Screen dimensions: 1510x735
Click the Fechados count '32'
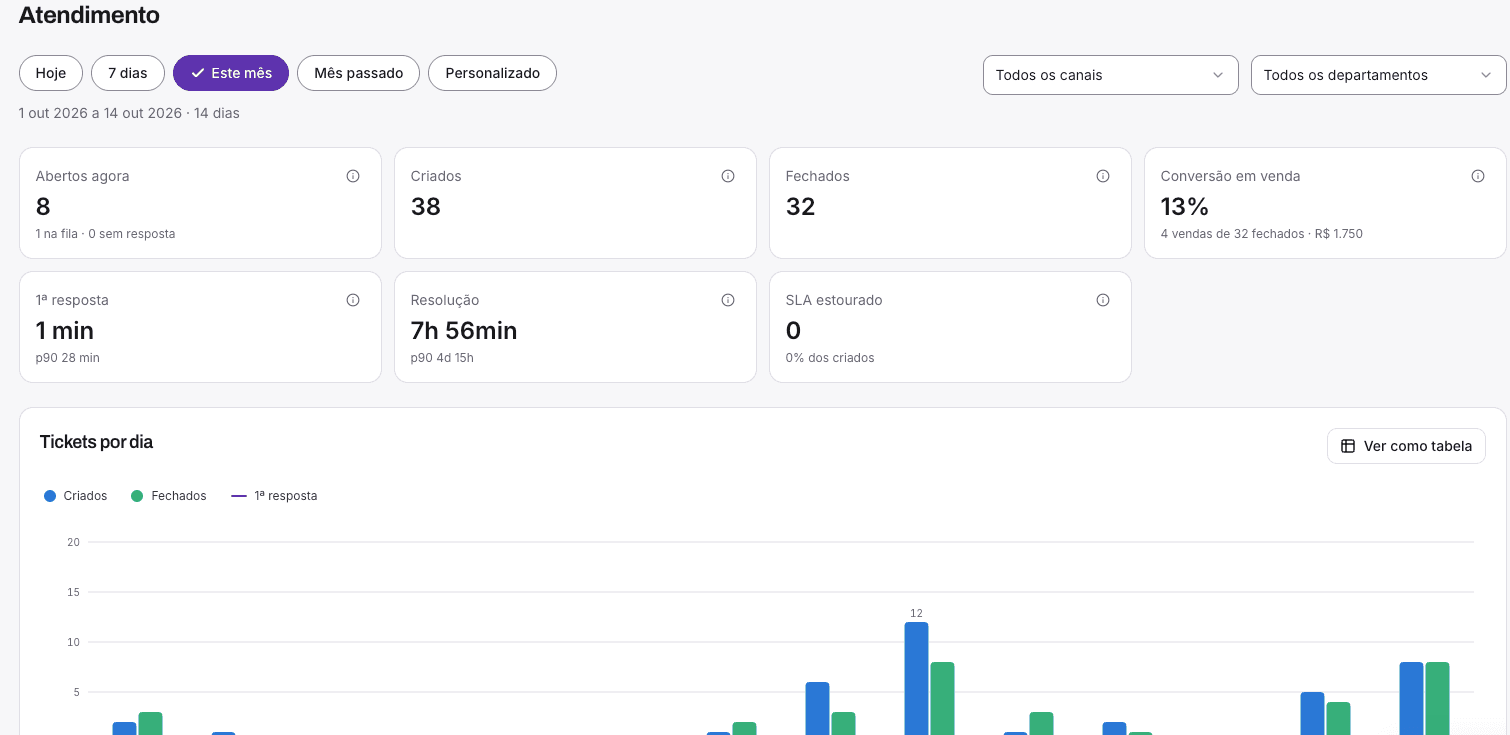point(801,206)
